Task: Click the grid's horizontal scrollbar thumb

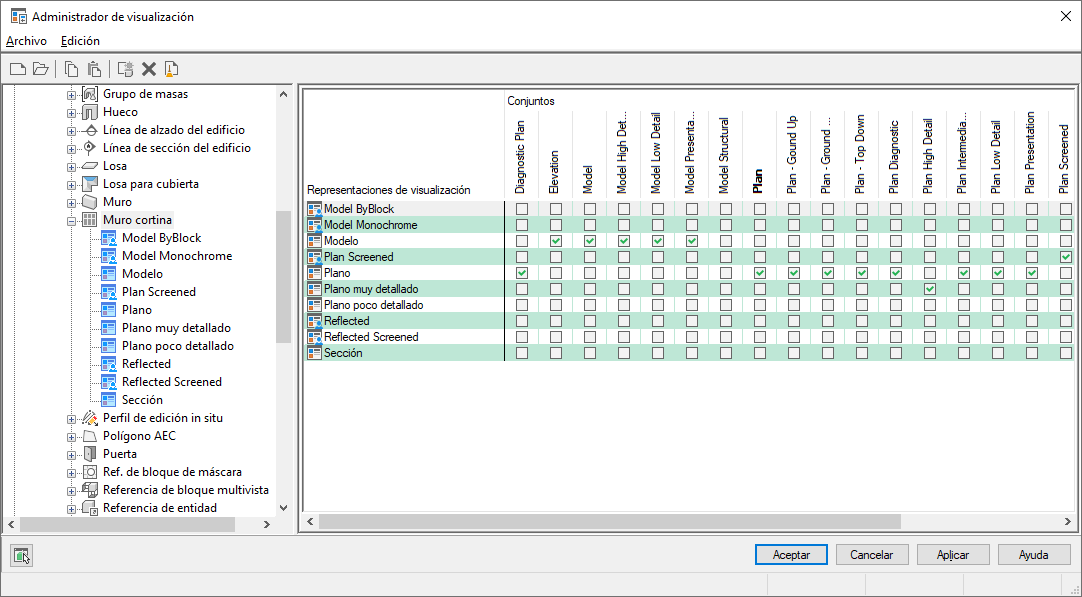Action: click(x=610, y=521)
